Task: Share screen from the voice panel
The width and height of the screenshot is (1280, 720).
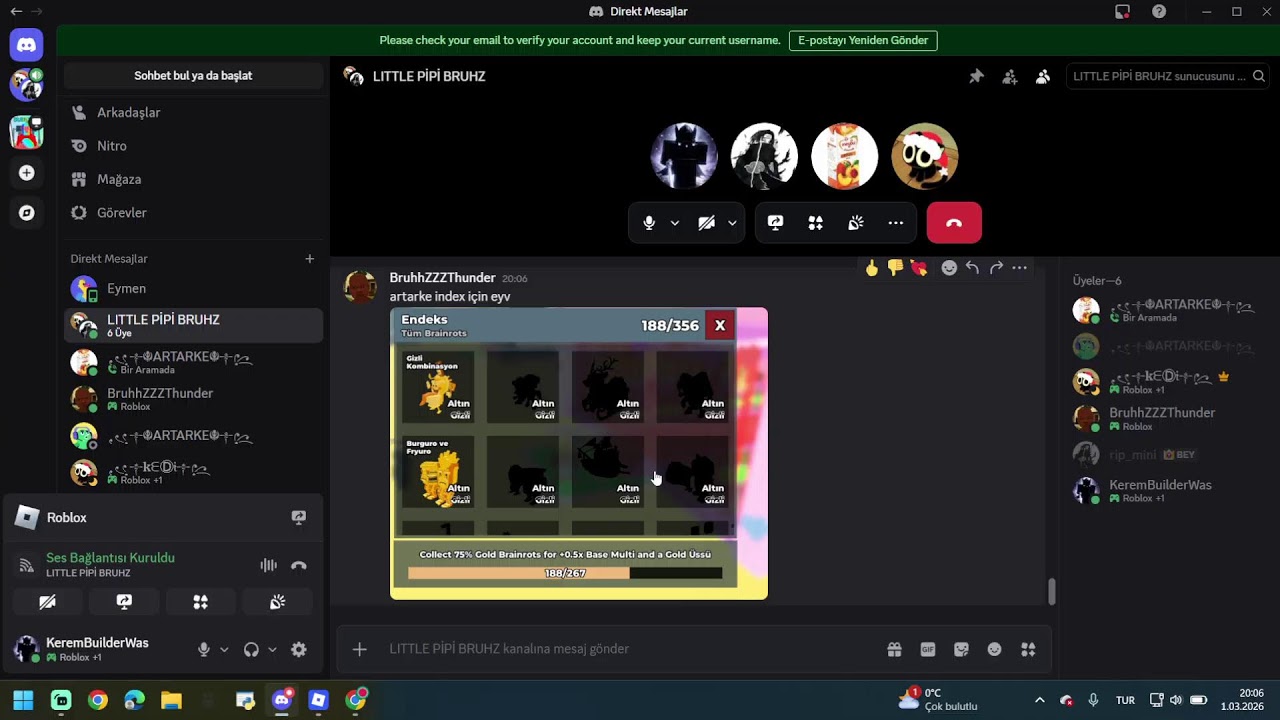Action: (124, 602)
